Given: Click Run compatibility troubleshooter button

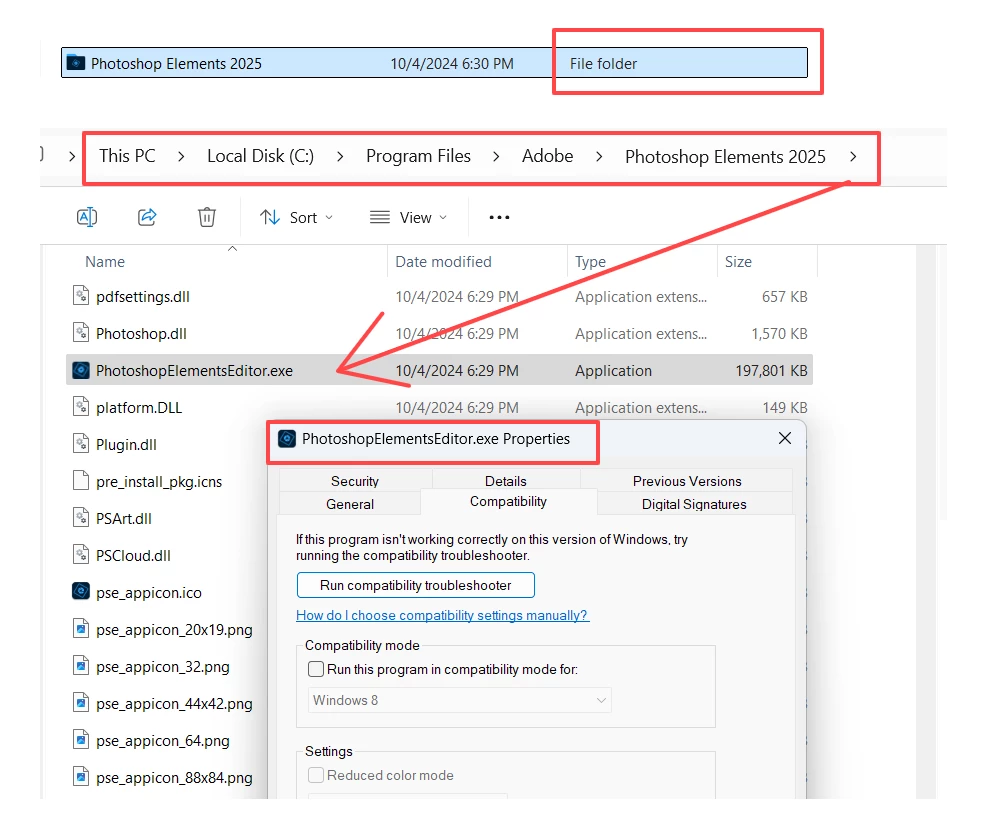Looking at the screenshot, I should point(415,585).
